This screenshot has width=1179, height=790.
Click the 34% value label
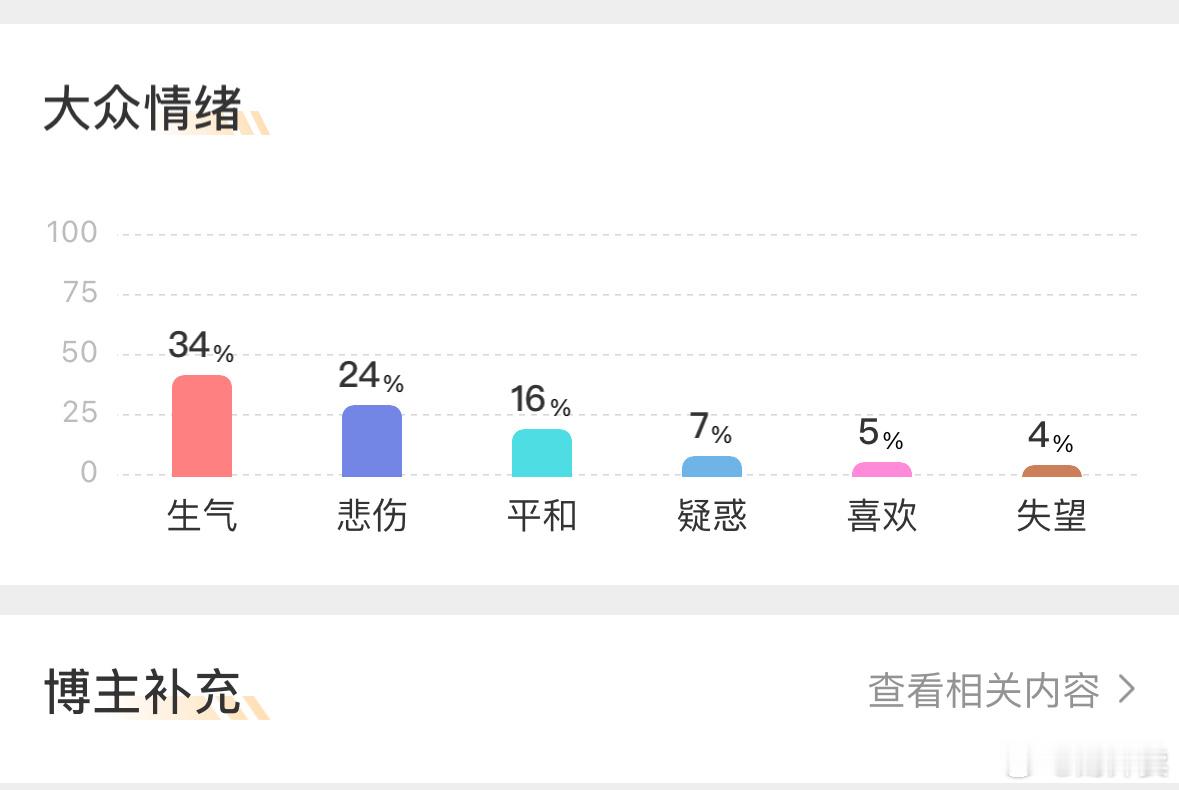tap(201, 346)
